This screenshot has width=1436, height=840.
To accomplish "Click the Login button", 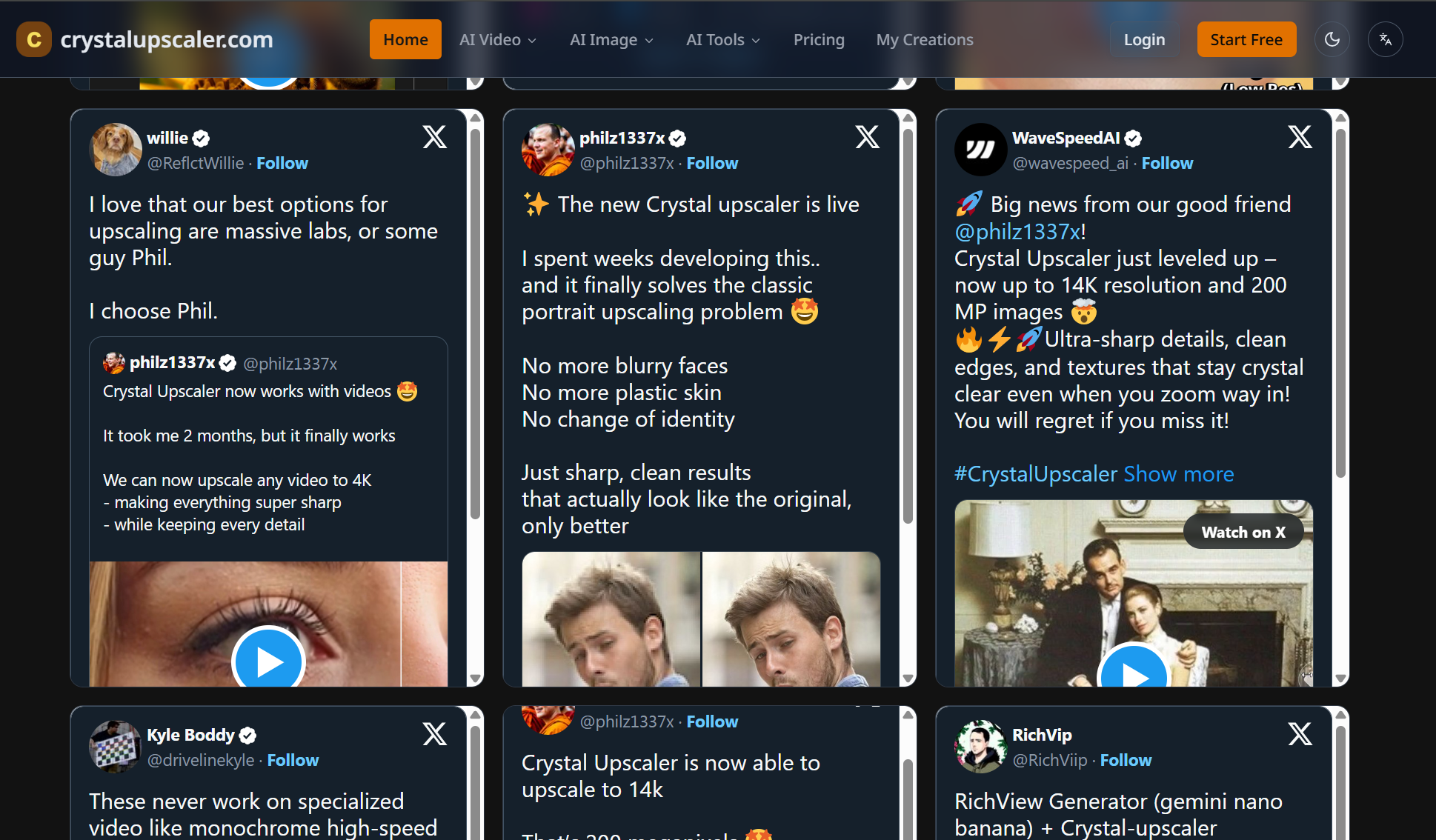I will pos(1143,40).
